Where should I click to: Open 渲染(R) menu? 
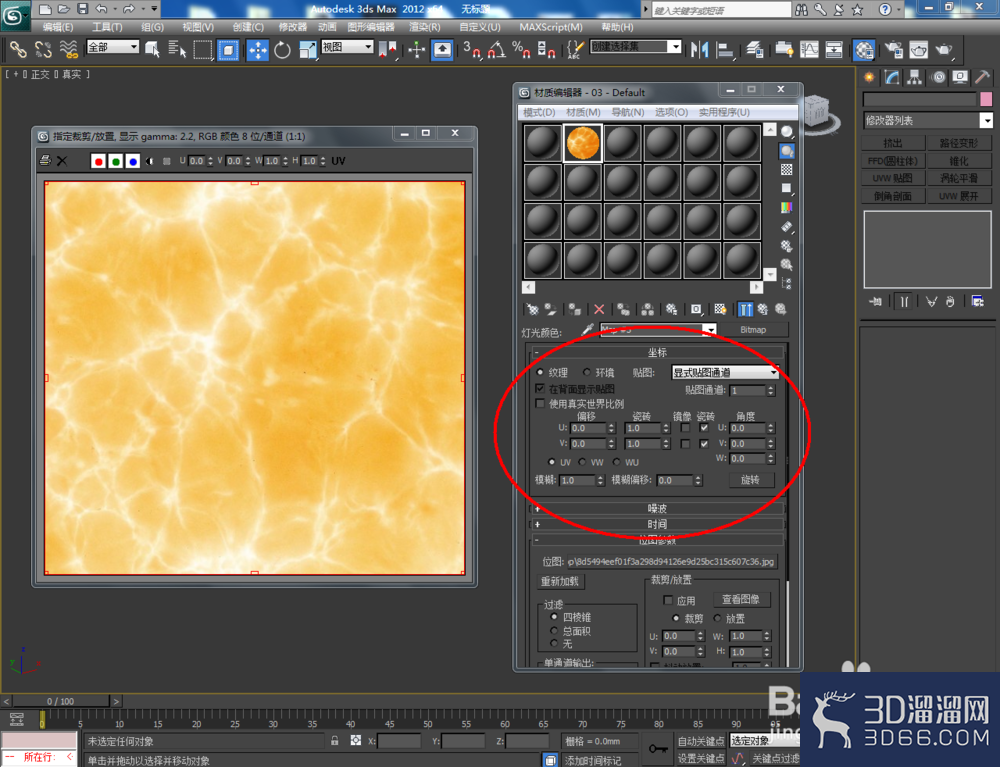coord(424,27)
